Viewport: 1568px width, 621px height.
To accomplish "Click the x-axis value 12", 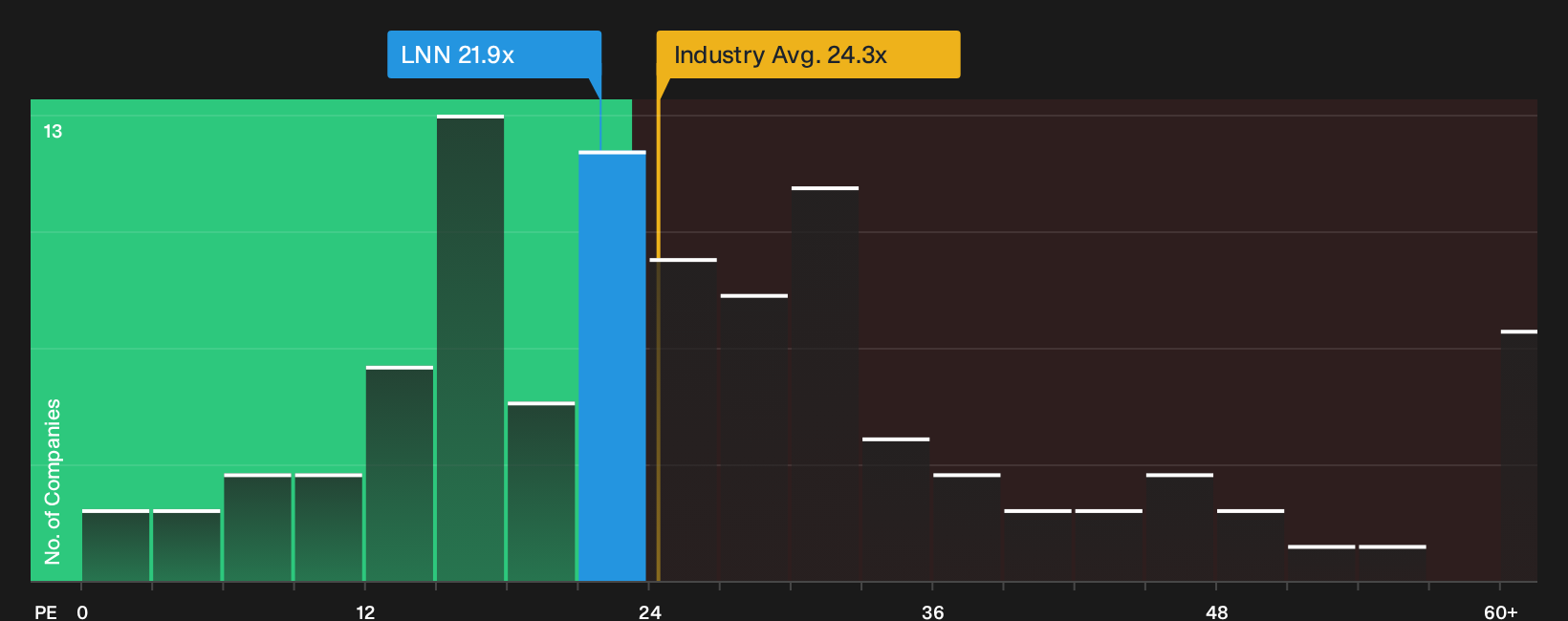I will click(x=365, y=611).
